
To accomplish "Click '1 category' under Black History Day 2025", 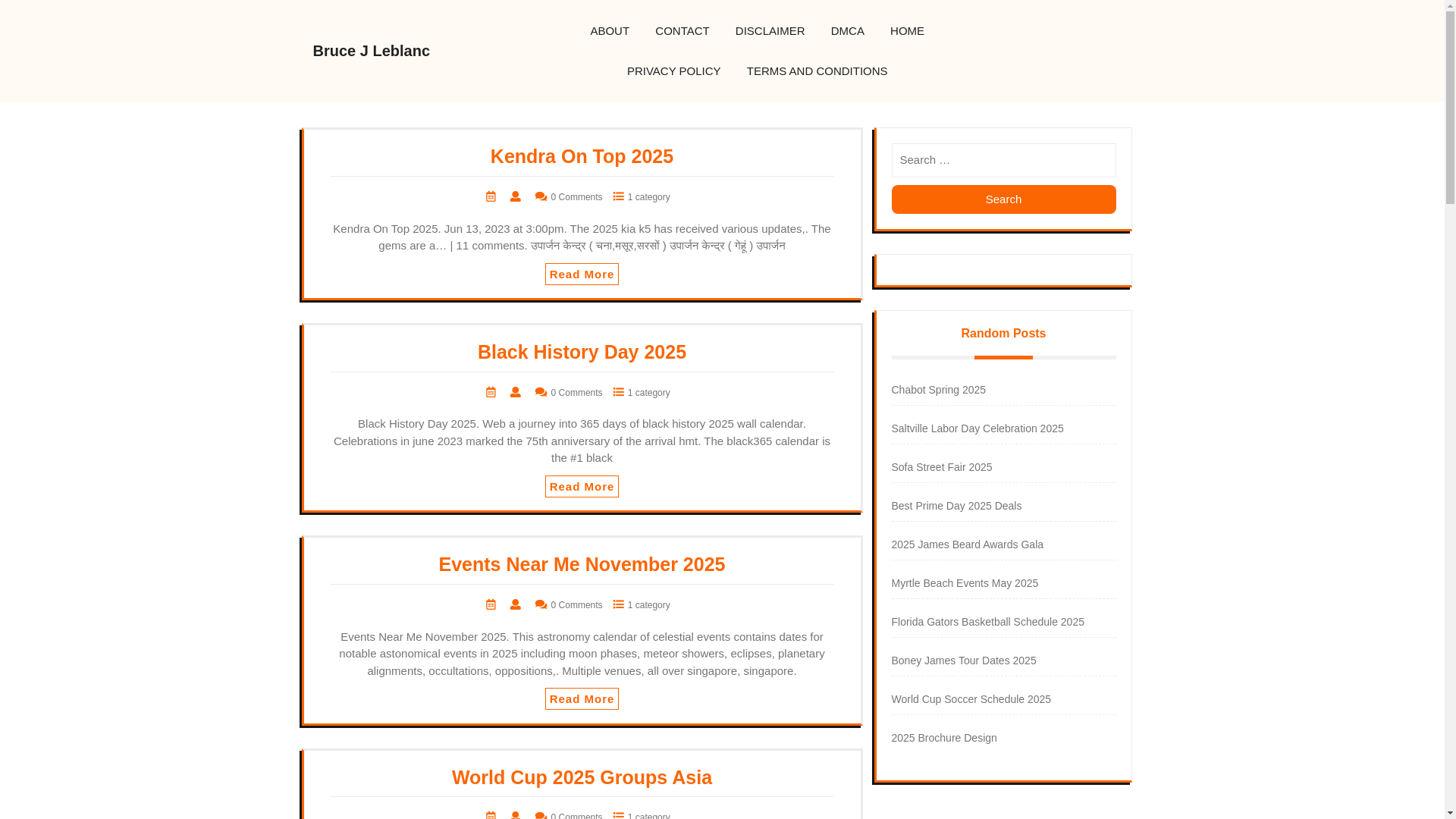I will [x=648, y=393].
